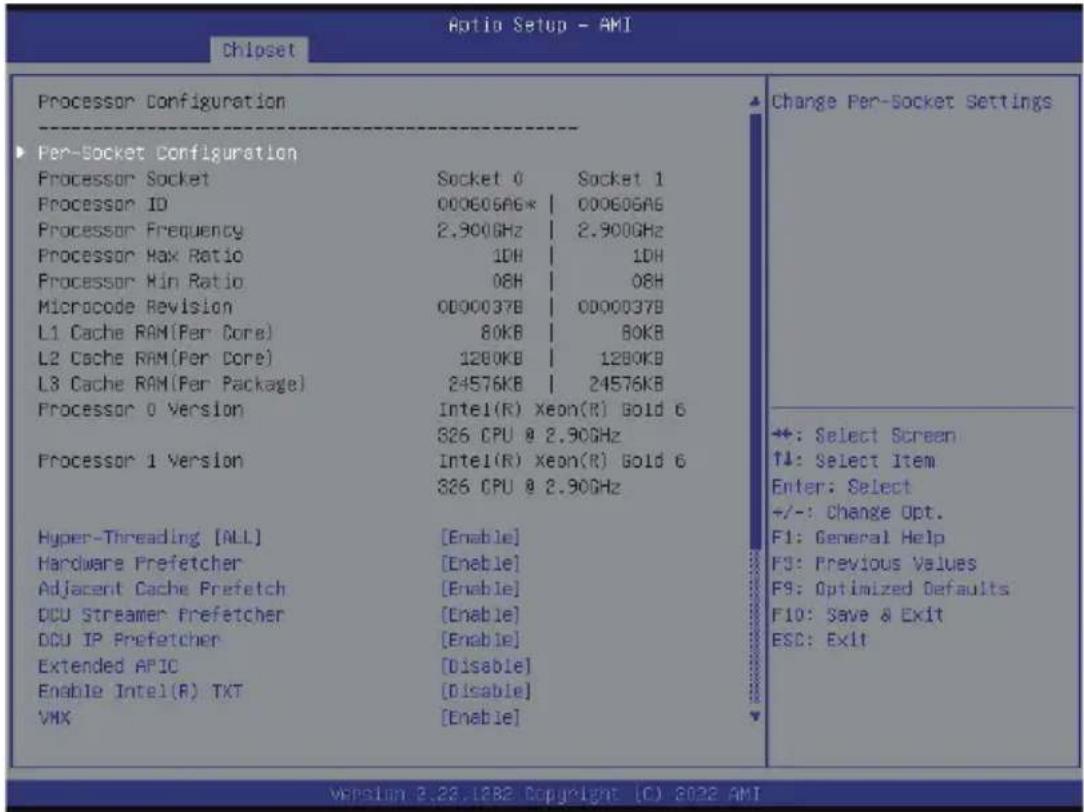Click the F3: Previous Values hint
Image resolution: width=1084 pixels, height=812 pixels.
(x=874, y=563)
